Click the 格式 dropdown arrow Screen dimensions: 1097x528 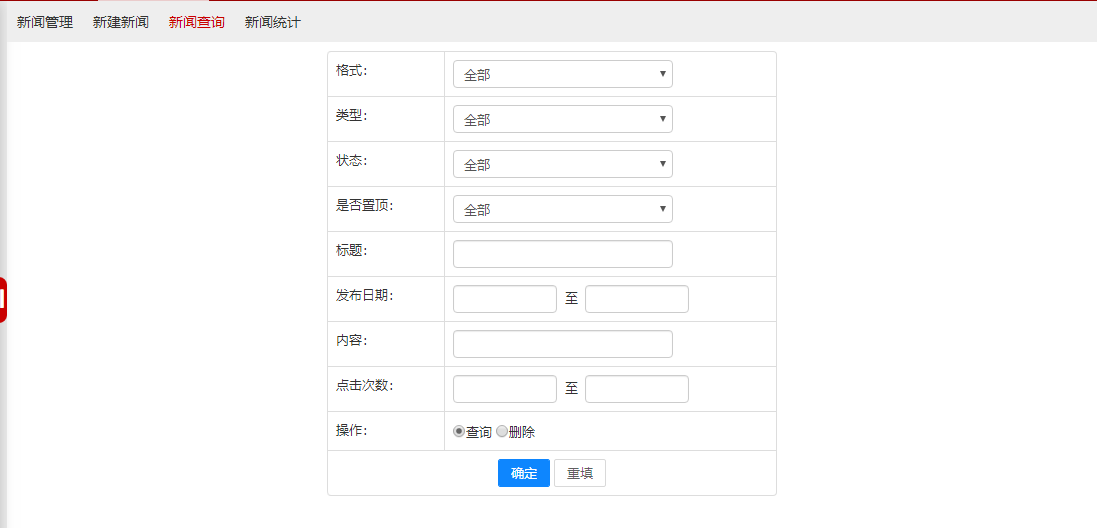(662, 74)
